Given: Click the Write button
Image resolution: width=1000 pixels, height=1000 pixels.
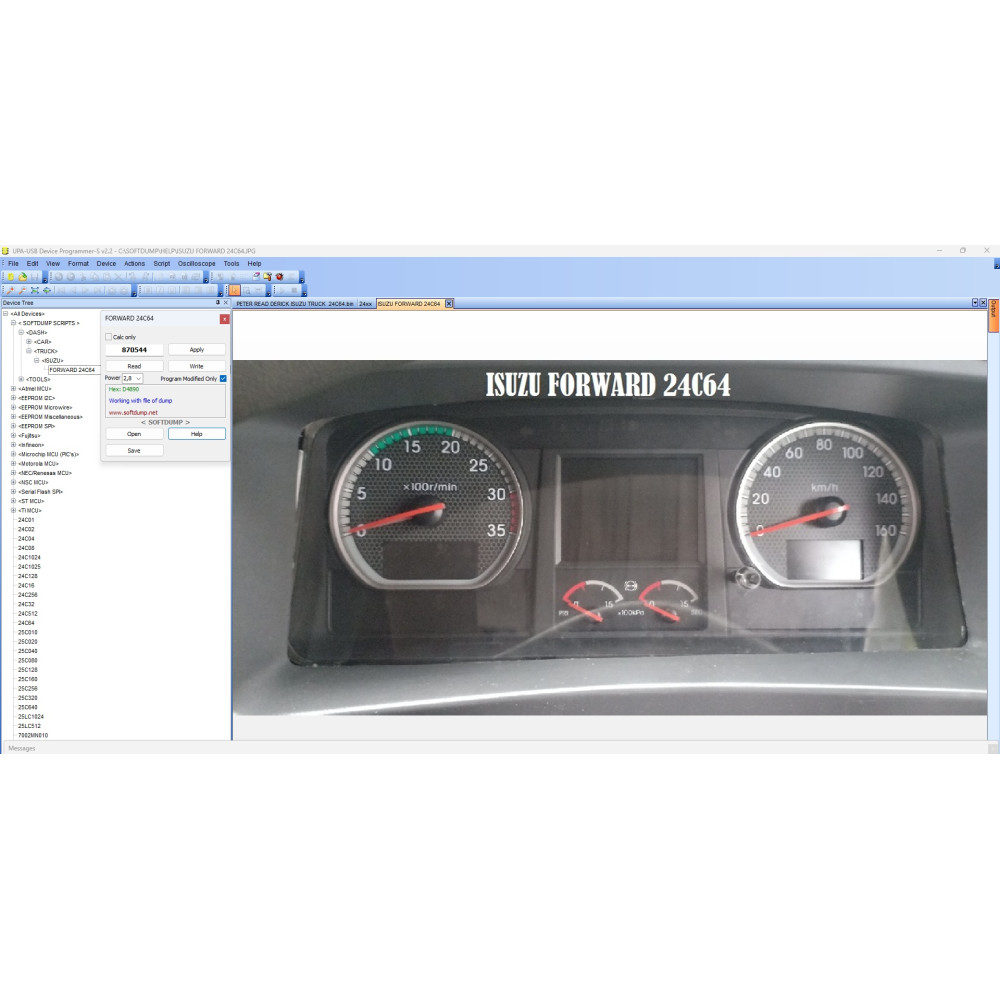Looking at the screenshot, I should coord(196,366).
